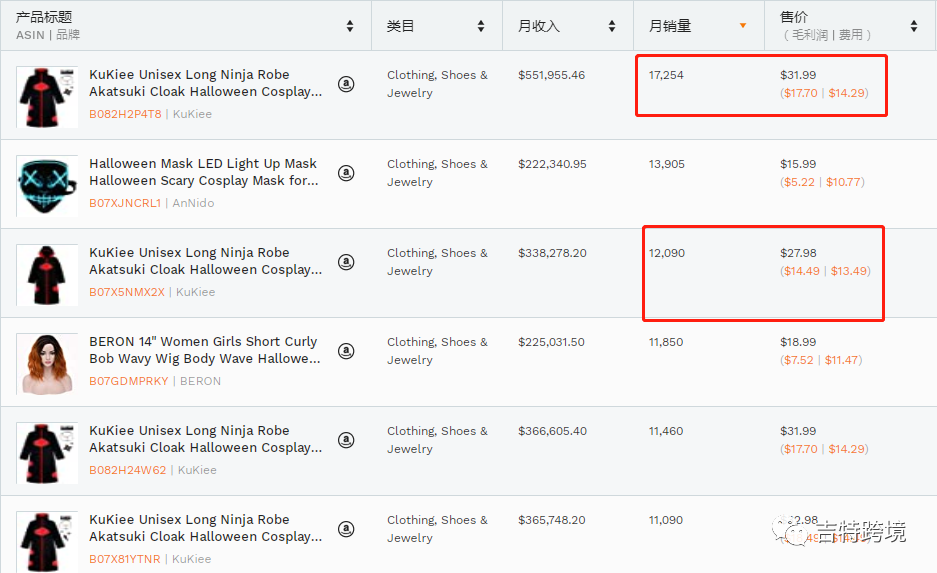Image resolution: width=937 pixels, height=573 pixels.
Task: Toggle sorting on the 类目 column arrows
Action: (481, 26)
